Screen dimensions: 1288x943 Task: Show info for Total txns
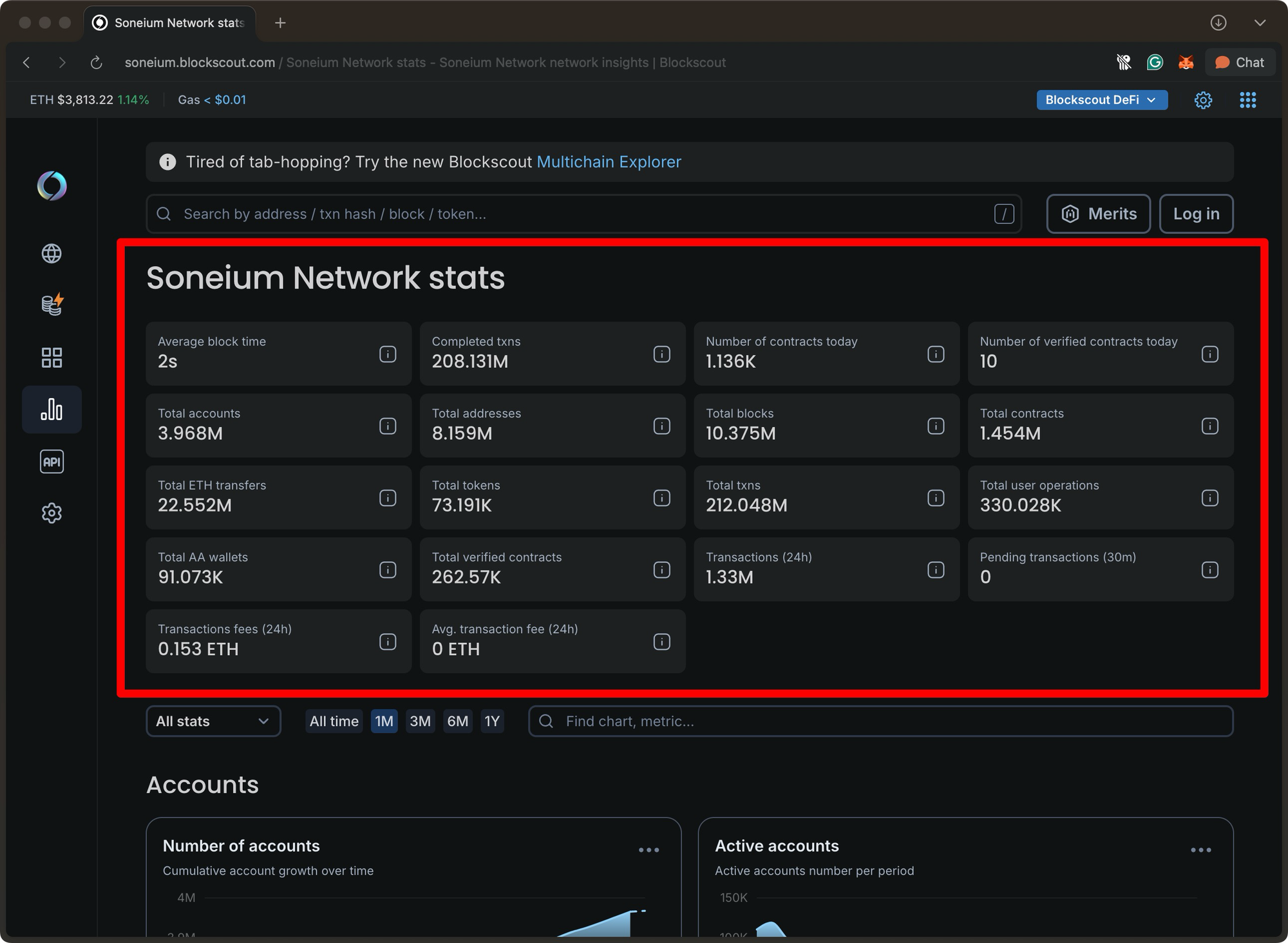point(936,498)
